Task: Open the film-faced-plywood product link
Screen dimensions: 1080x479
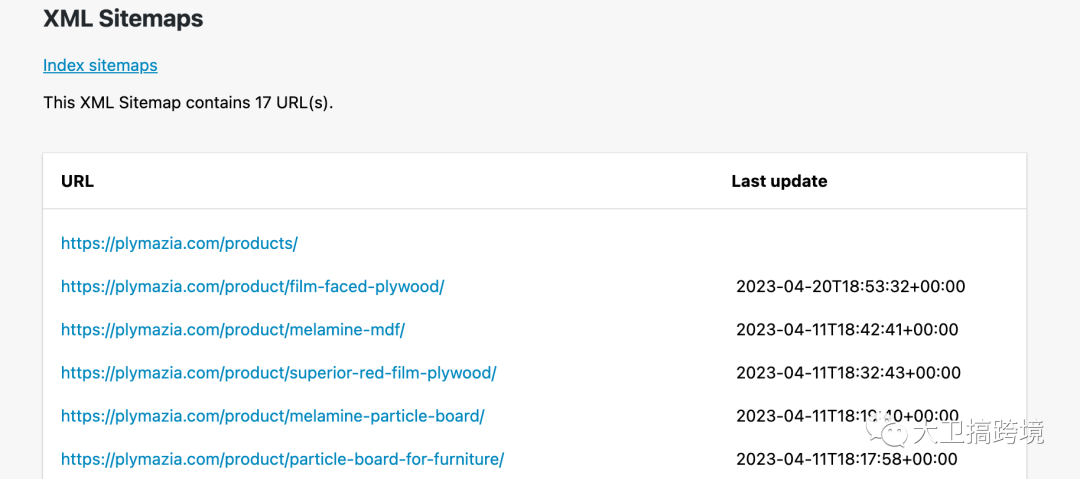Action: click(x=252, y=286)
